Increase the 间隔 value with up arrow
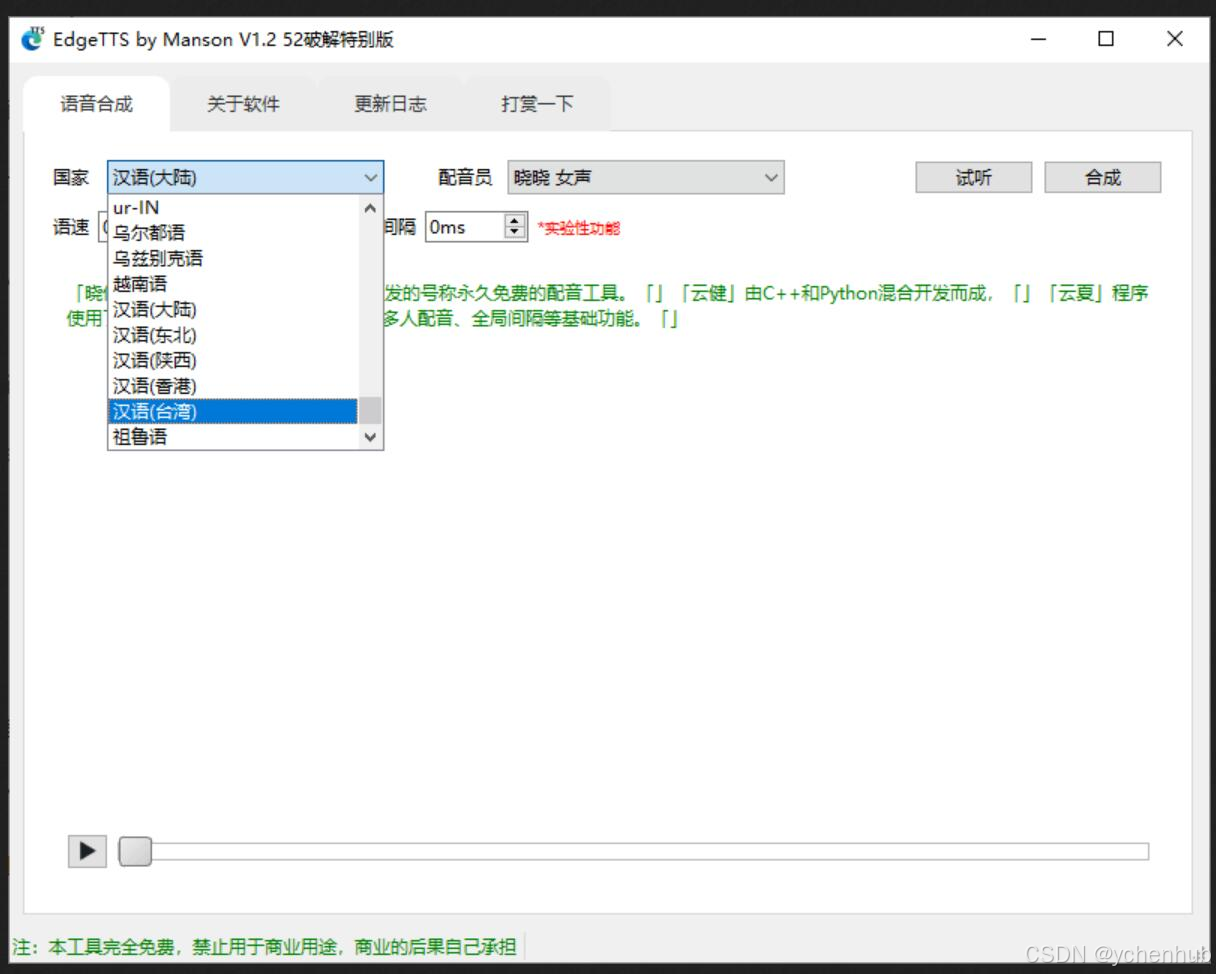This screenshot has height=974, width=1216. (x=515, y=221)
